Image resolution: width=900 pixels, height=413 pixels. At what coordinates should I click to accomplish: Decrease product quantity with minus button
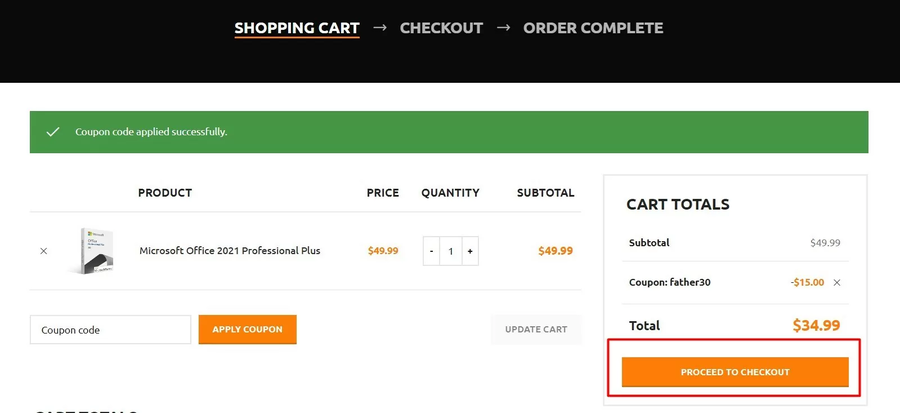point(432,251)
